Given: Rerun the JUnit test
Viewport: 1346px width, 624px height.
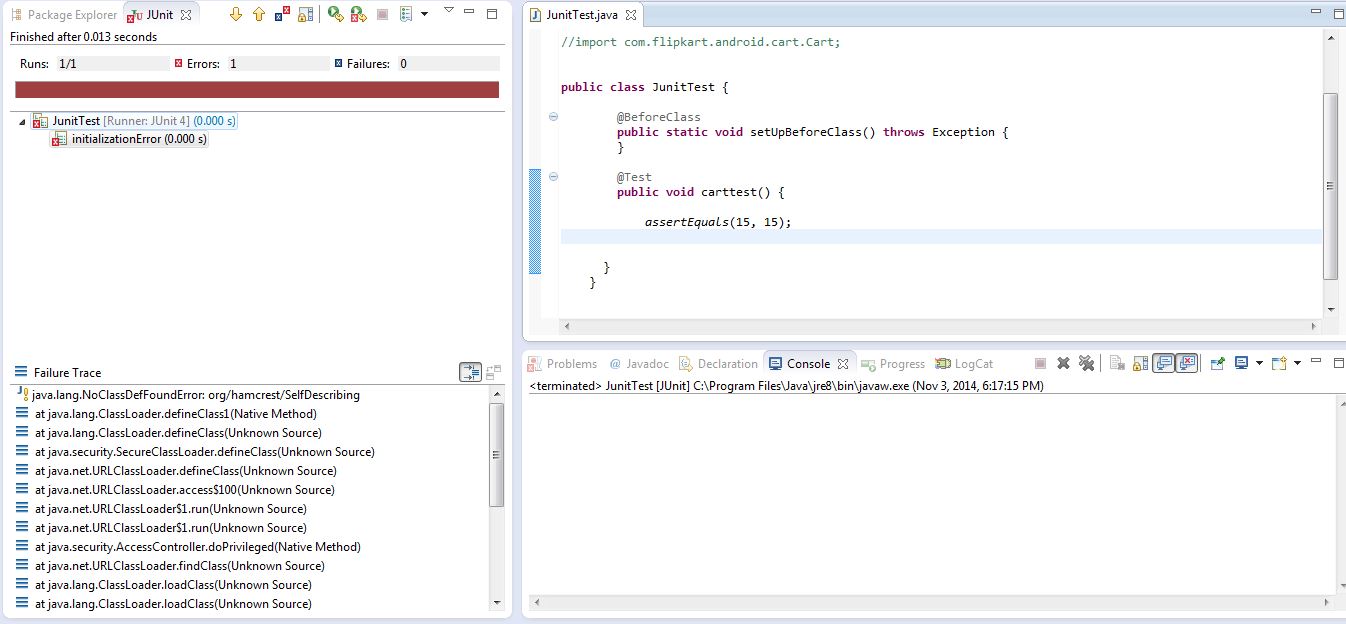Looking at the screenshot, I should (336, 14).
